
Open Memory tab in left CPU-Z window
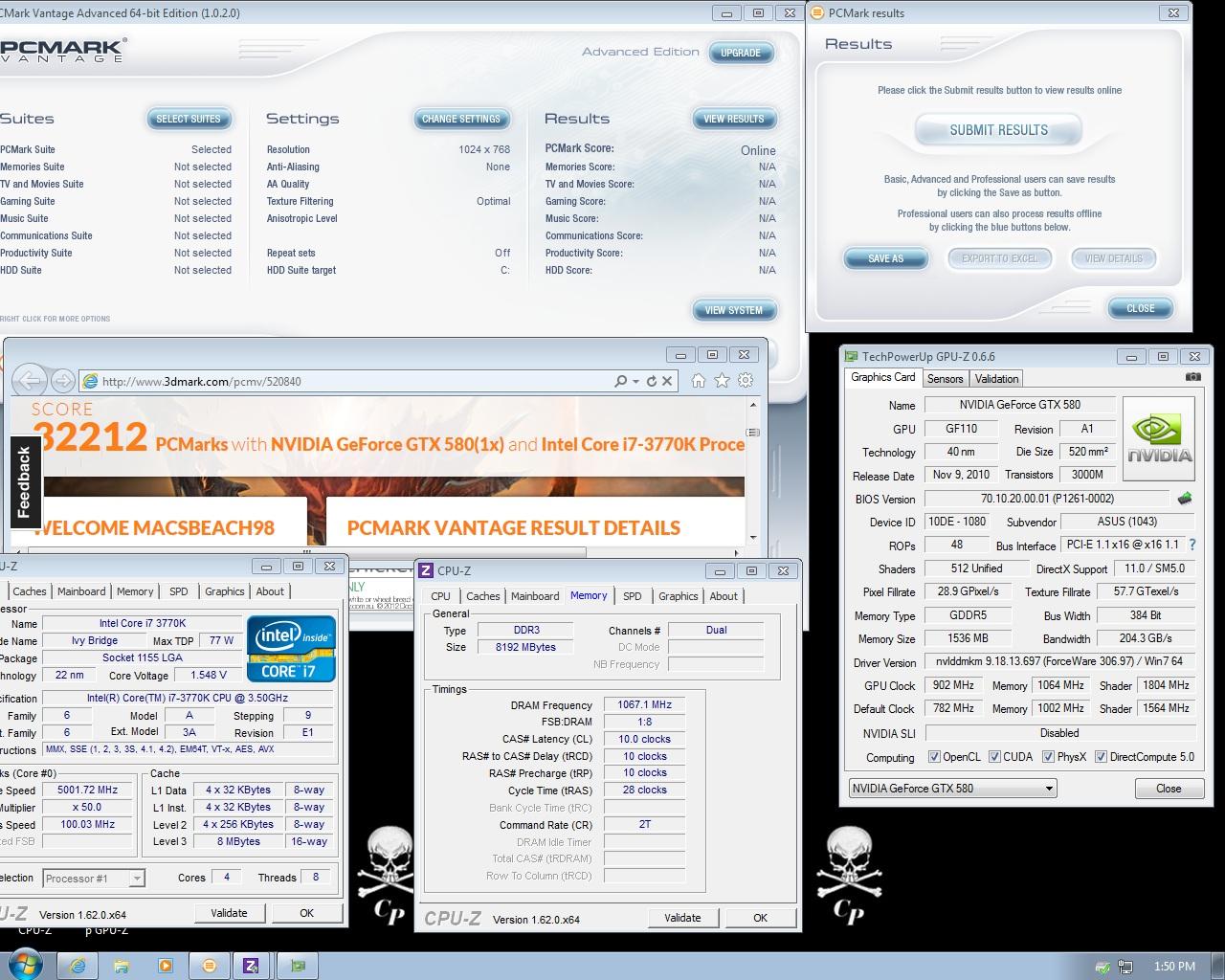[135, 591]
